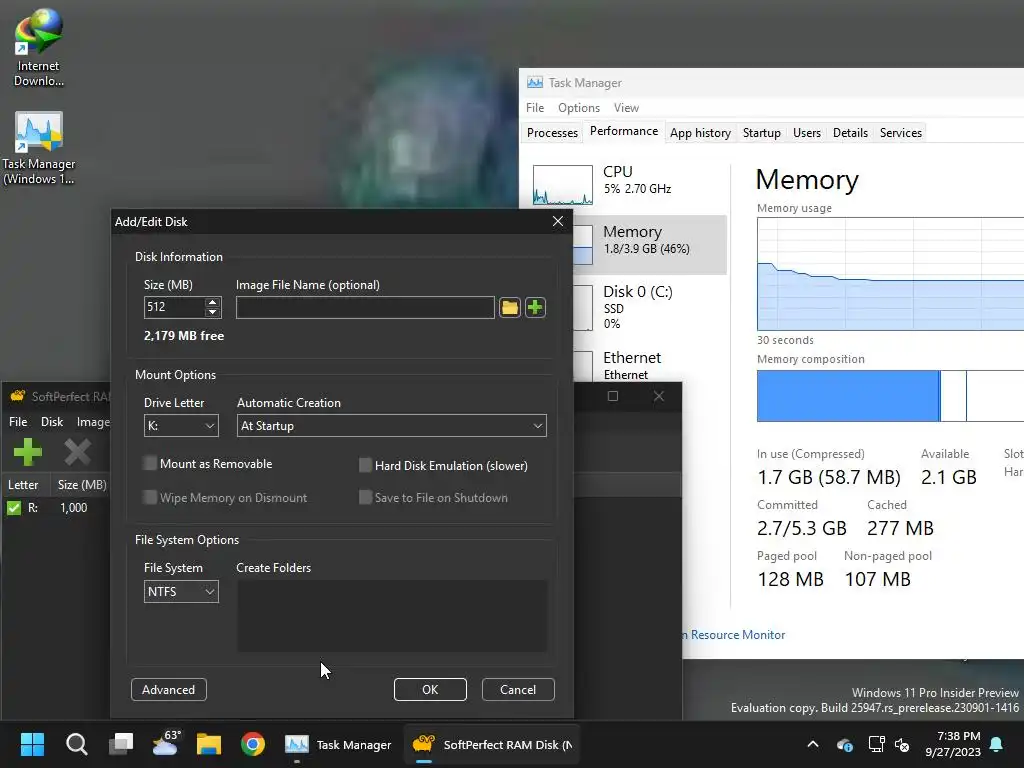This screenshot has height=768, width=1024.
Task: Switch to Task Manager taskbar button
Action: (x=338, y=744)
